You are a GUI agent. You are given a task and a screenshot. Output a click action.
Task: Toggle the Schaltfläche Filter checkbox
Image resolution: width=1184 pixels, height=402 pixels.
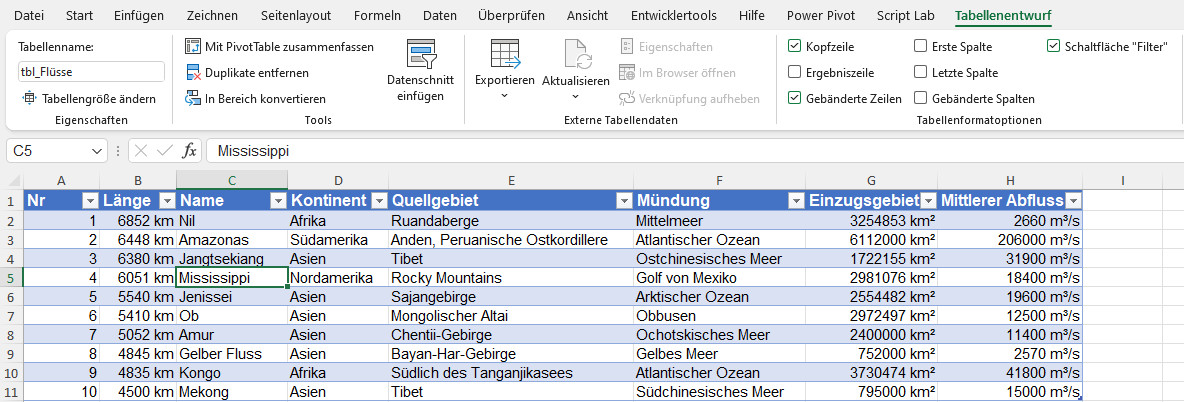[x=1054, y=47]
